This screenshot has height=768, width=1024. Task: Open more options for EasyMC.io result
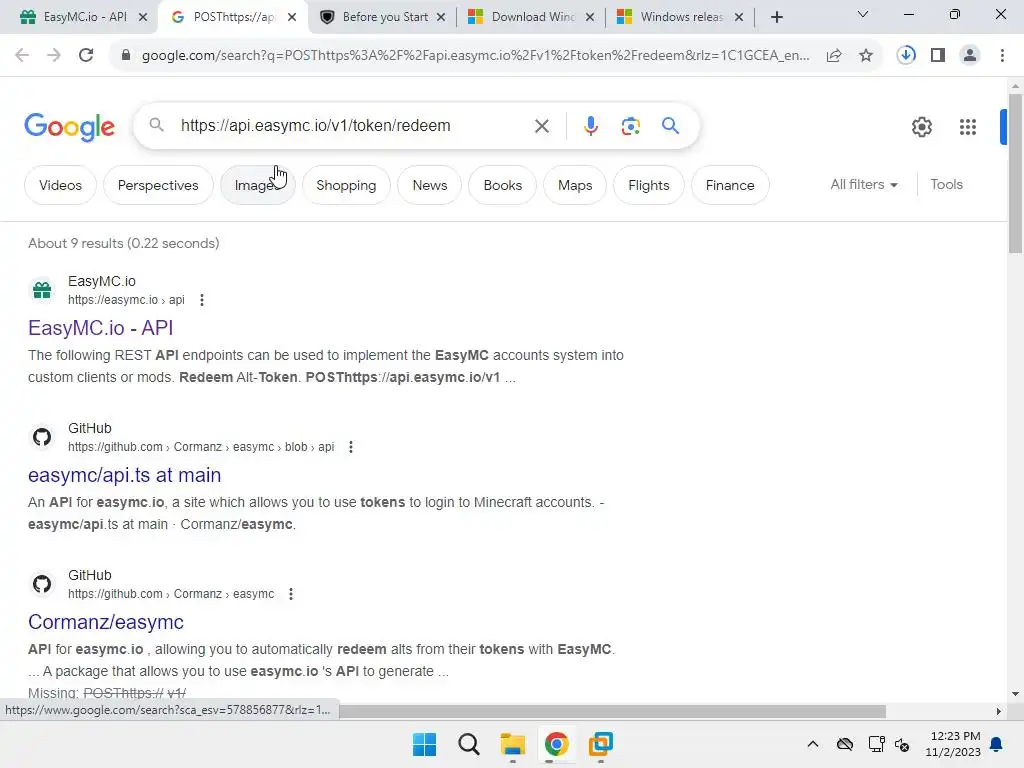[x=202, y=300]
